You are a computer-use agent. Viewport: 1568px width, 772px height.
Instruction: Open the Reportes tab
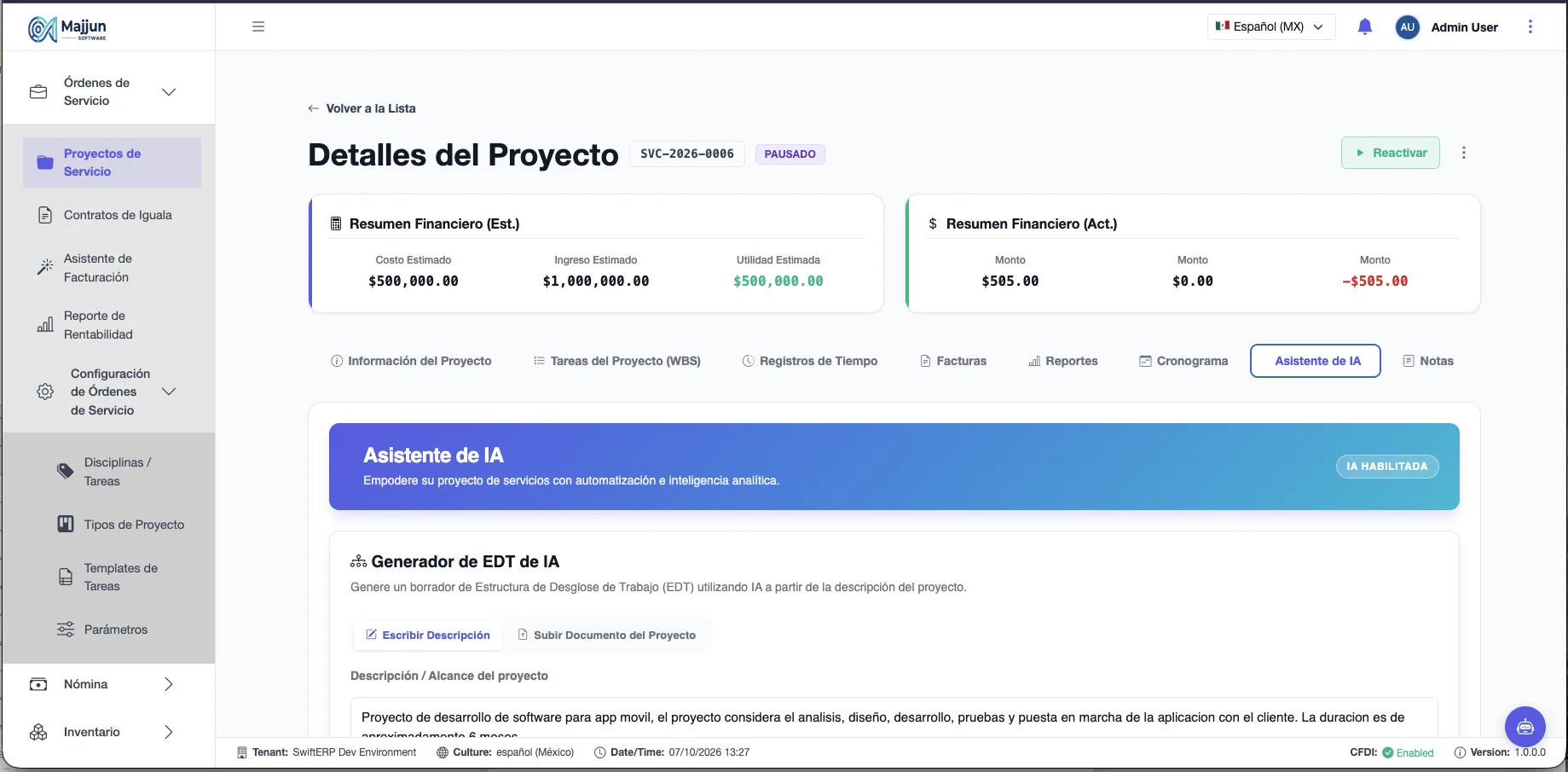(1063, 361)
